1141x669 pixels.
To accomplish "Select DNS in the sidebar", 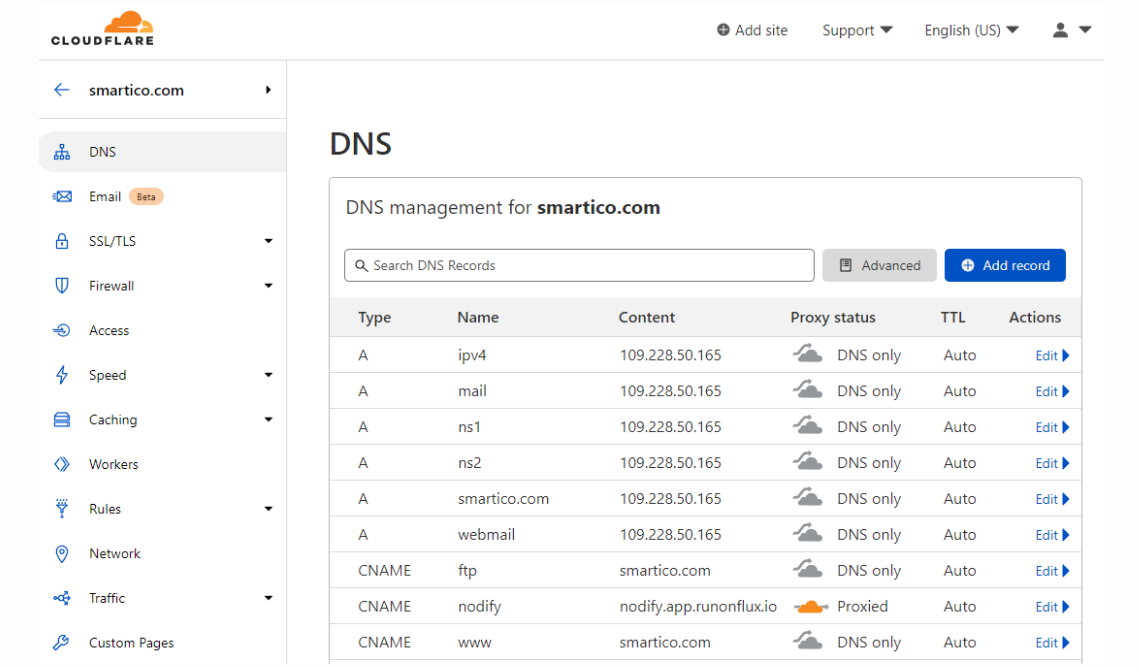I will click(102, 152).
